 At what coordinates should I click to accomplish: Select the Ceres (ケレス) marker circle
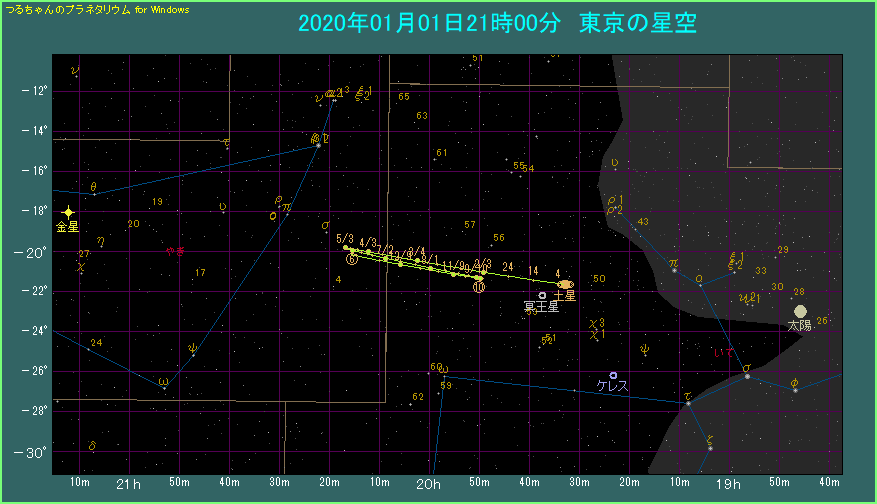pos(613,375)
